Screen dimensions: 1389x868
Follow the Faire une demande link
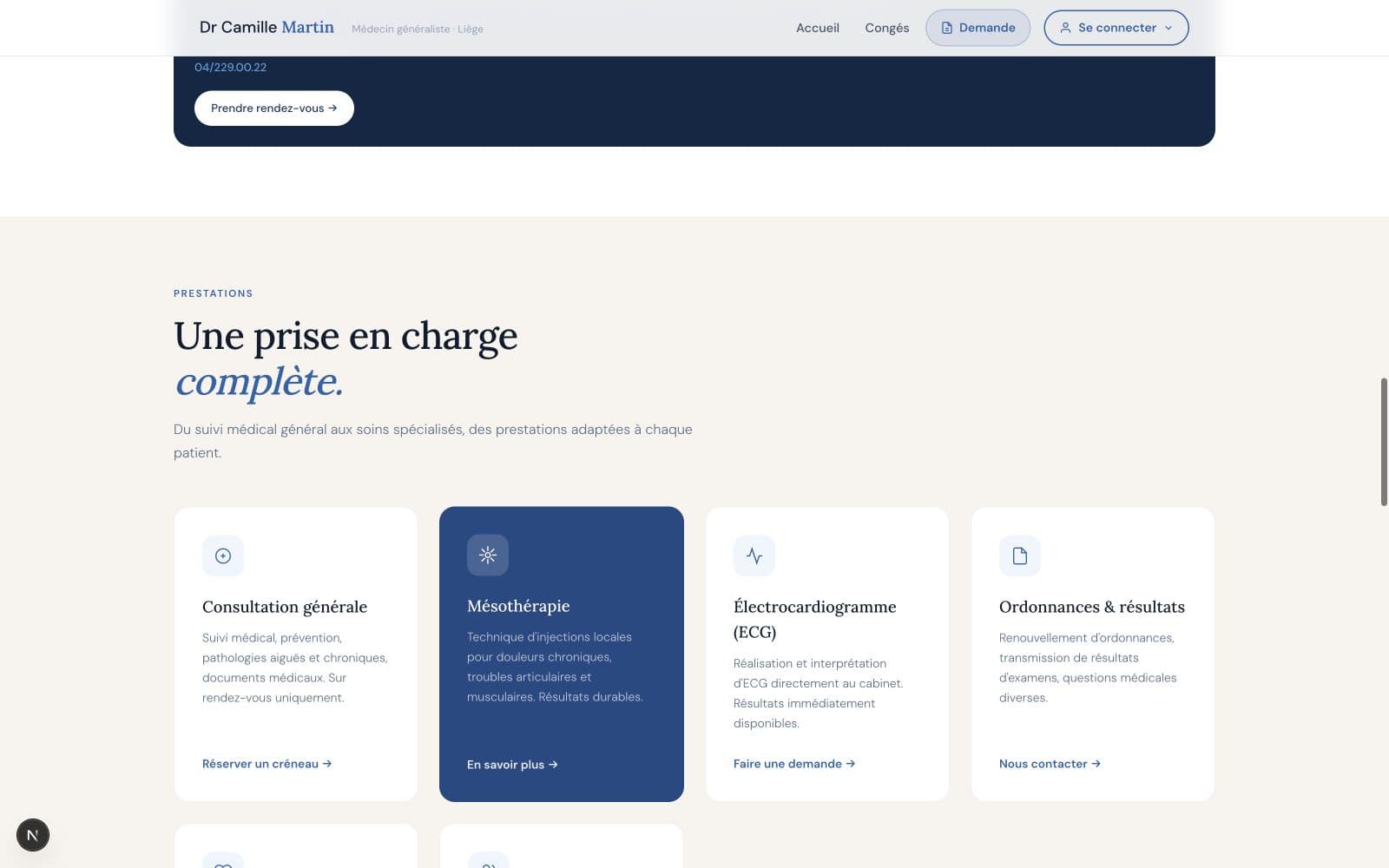pos(794,764)
